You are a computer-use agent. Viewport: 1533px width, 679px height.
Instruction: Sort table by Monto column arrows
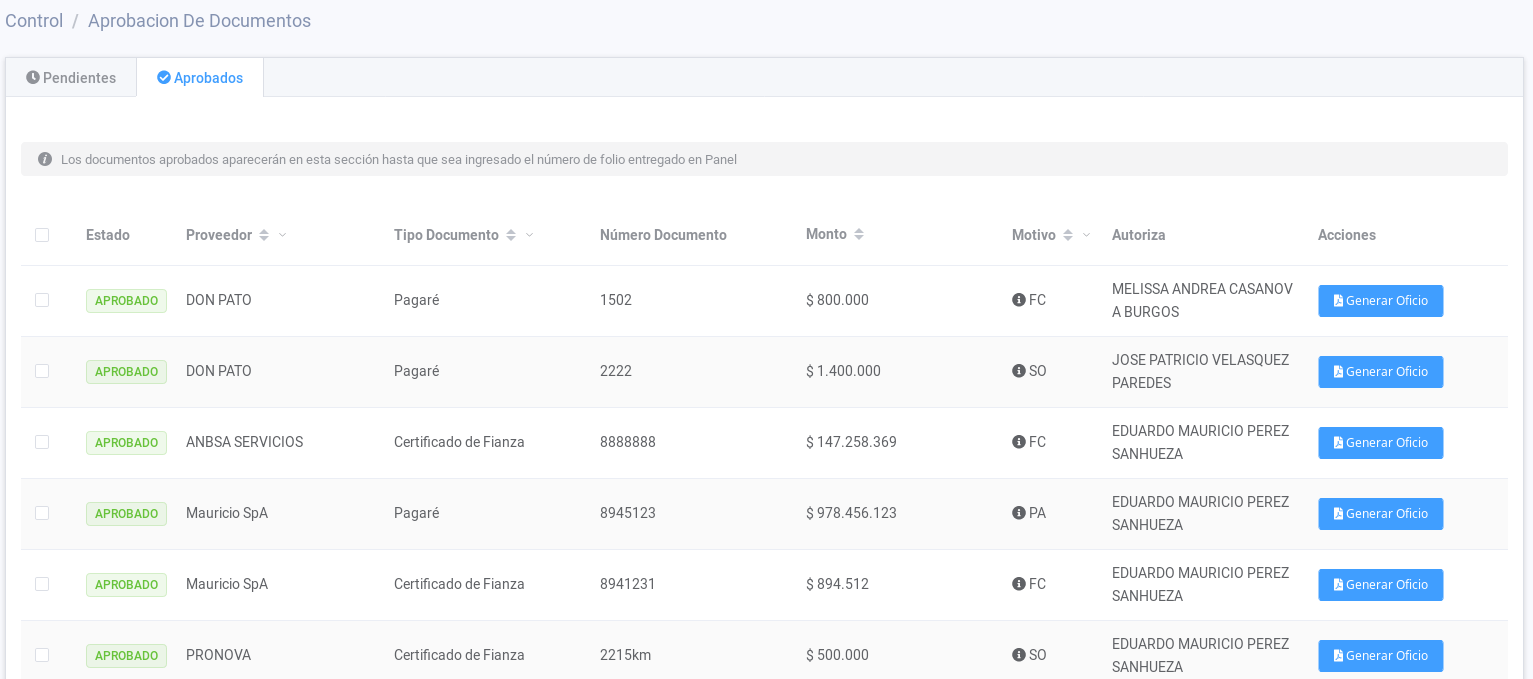pyautogui.click(x=859, y=234)
